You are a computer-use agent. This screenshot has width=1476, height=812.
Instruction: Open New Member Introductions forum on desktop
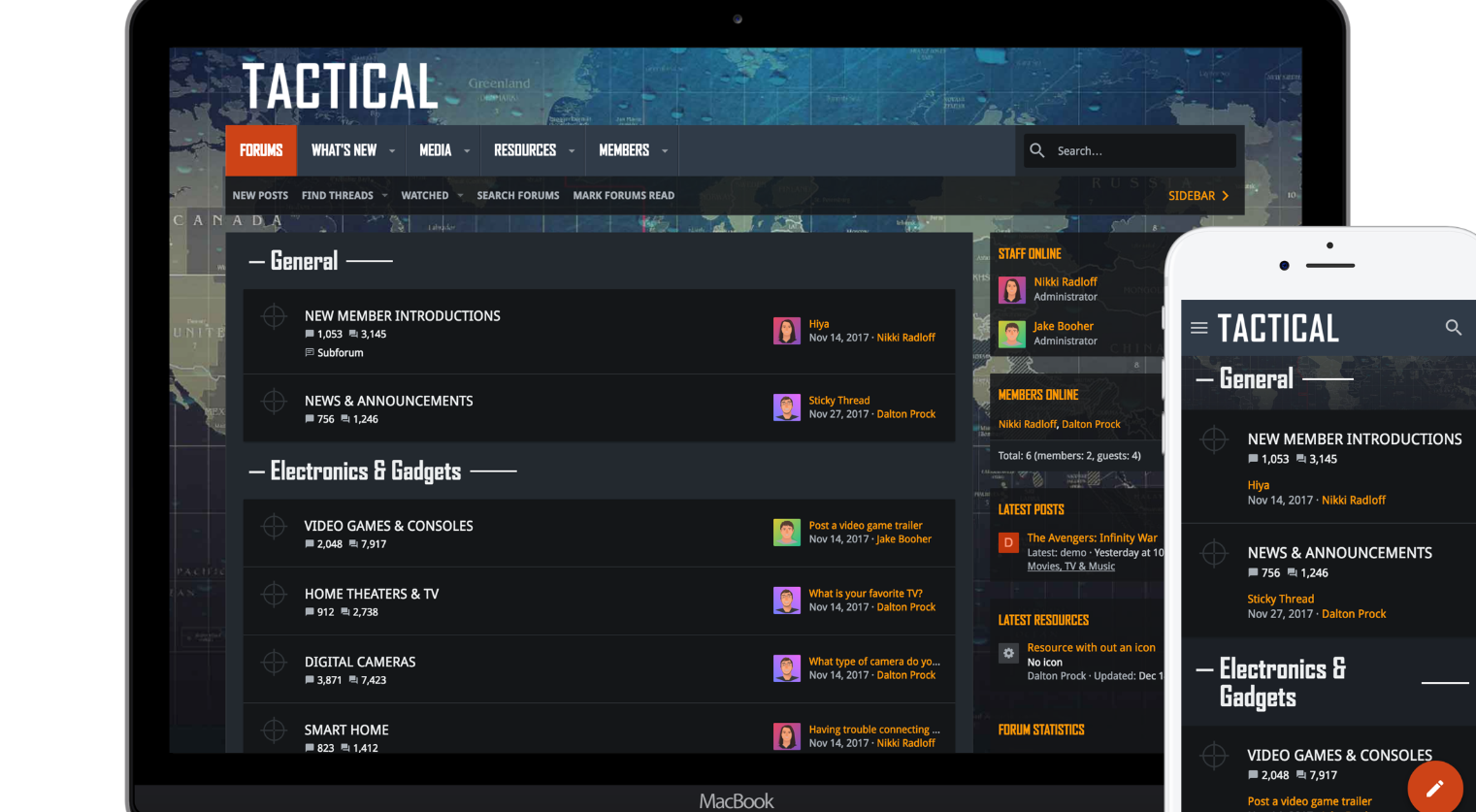coord(403,316)
